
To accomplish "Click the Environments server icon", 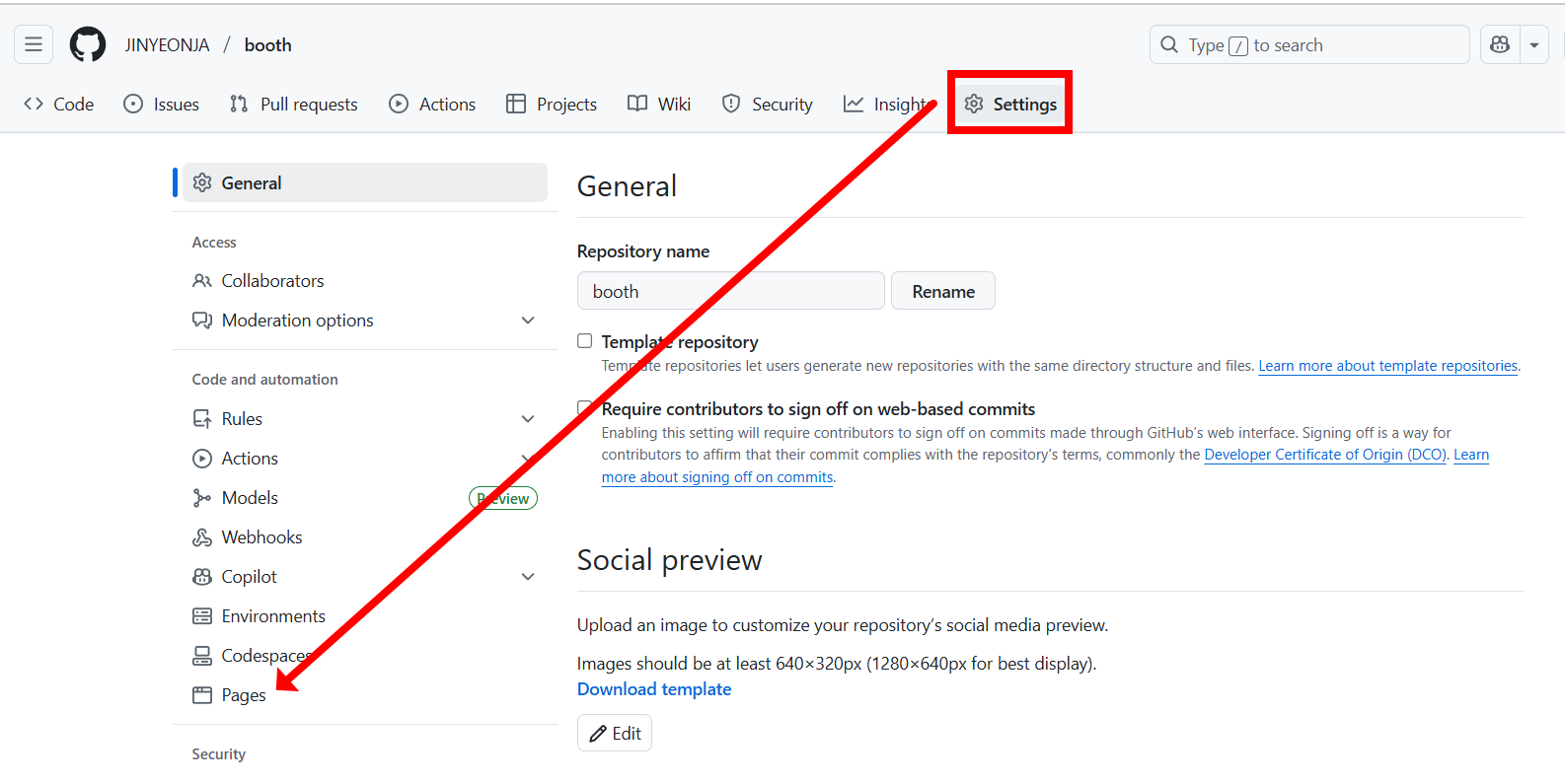I will tap(202, 616).
